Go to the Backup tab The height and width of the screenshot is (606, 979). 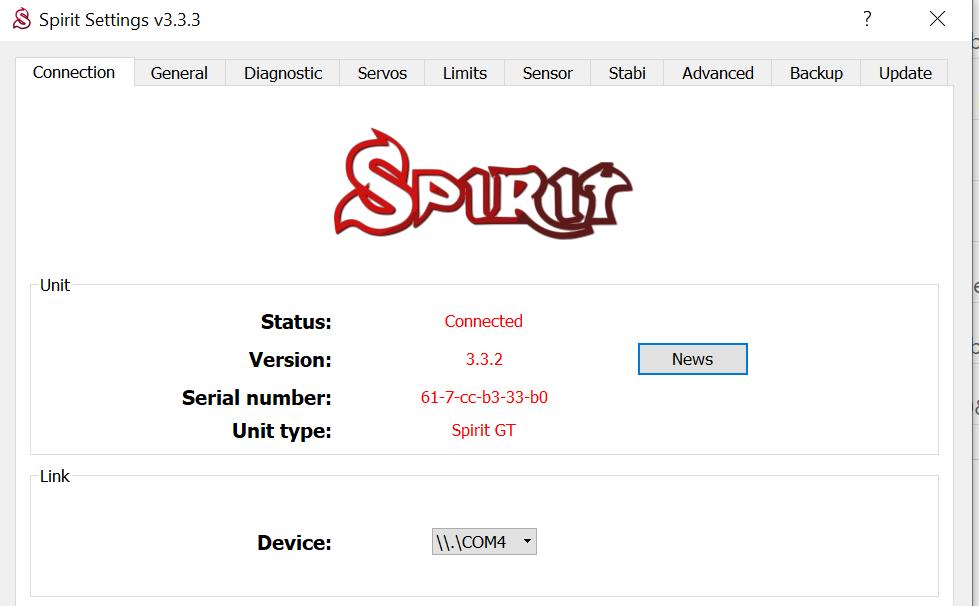coord(816,73)
